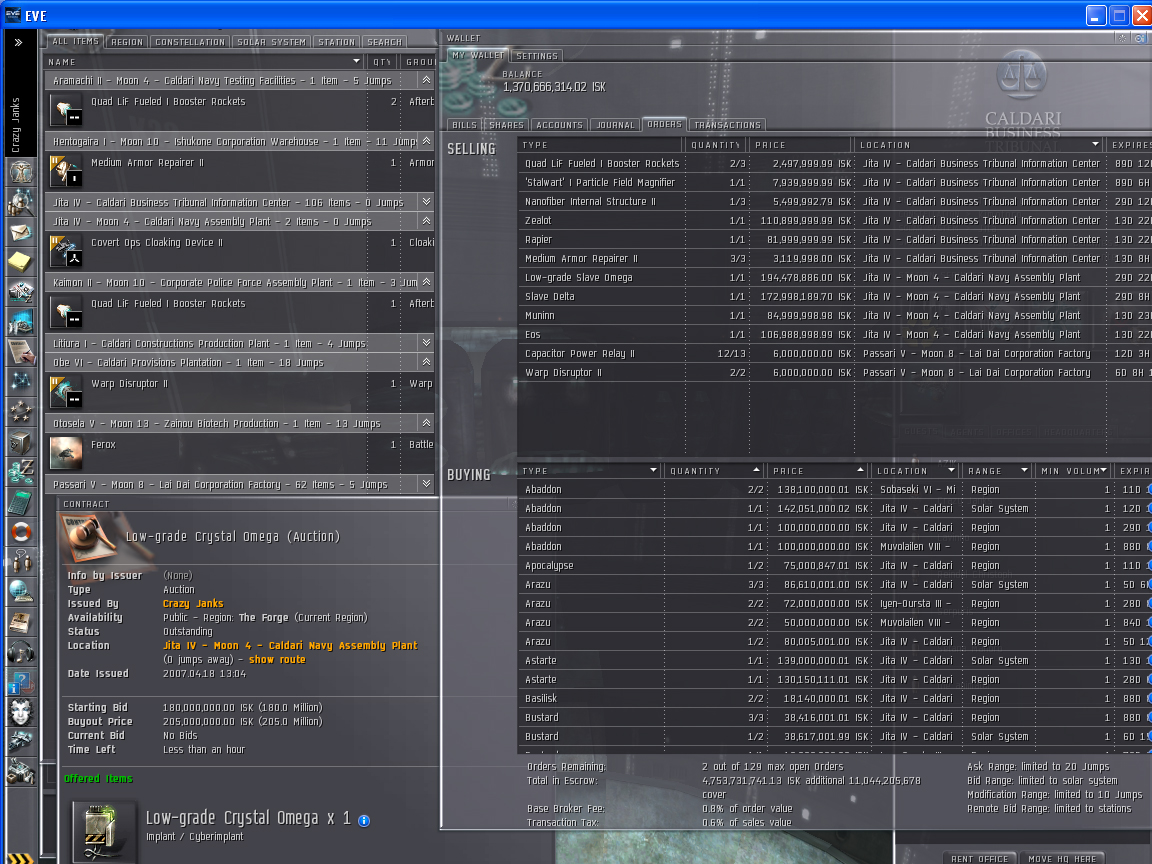The image size is (1152, 864).
Task: Open the EVE Mail envelope icon
Action: [21, 232]
